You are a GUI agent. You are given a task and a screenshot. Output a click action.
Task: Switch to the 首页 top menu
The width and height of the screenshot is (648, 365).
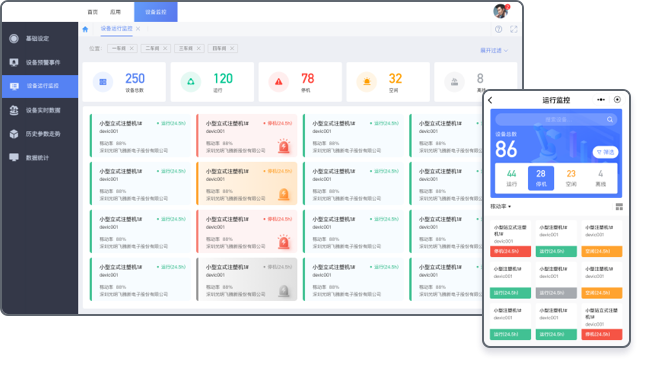pyautogui.click(x=93, y=12)
